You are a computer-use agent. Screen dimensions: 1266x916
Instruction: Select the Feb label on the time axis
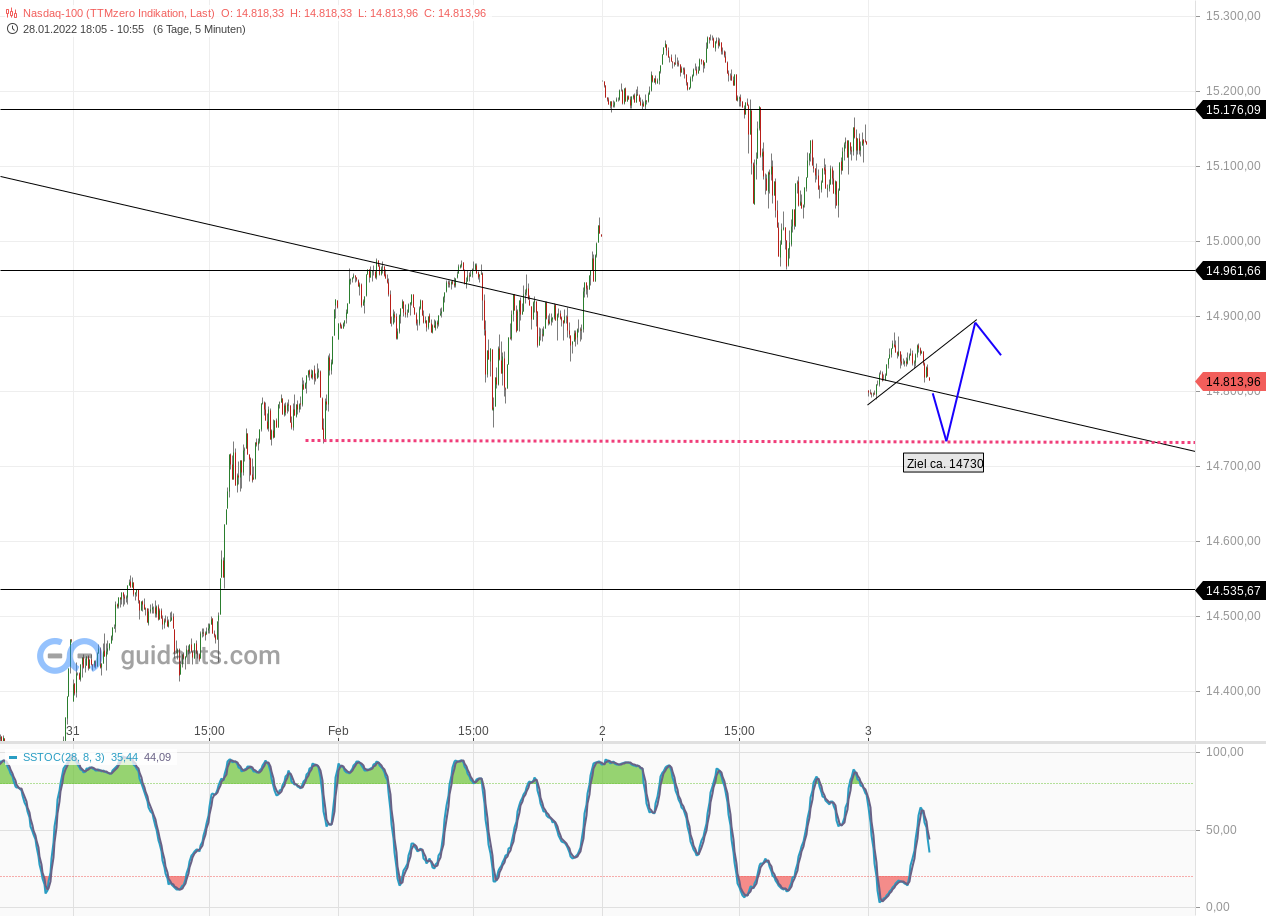(338, 731)
